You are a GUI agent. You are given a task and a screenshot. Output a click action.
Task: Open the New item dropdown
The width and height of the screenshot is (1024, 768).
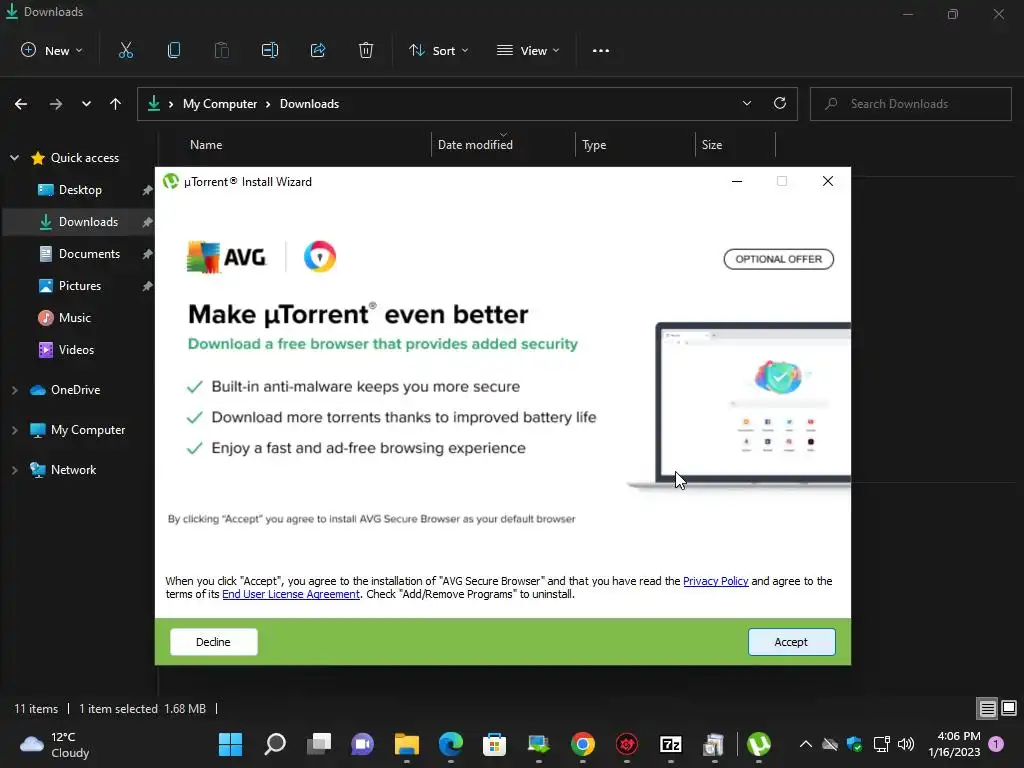[x=52, y=50]
